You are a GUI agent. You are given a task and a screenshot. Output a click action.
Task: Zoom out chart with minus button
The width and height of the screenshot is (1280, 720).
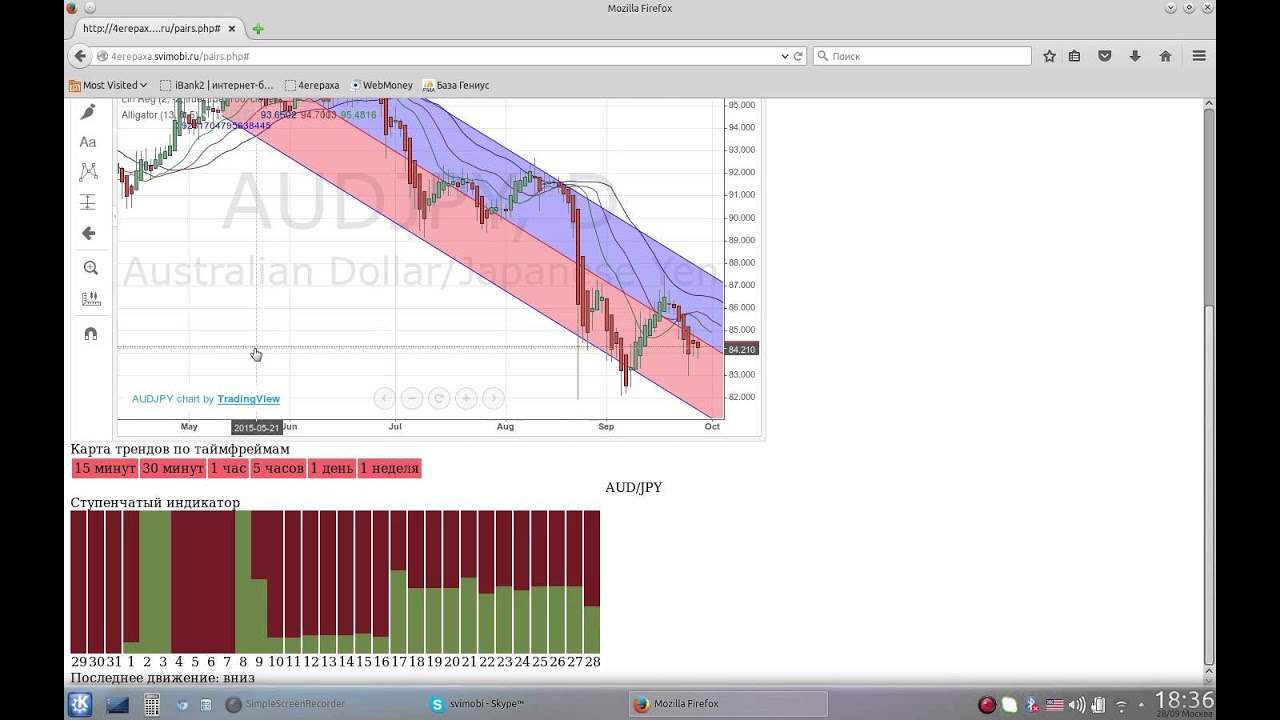pyautogui.click(x=411, y=398)
